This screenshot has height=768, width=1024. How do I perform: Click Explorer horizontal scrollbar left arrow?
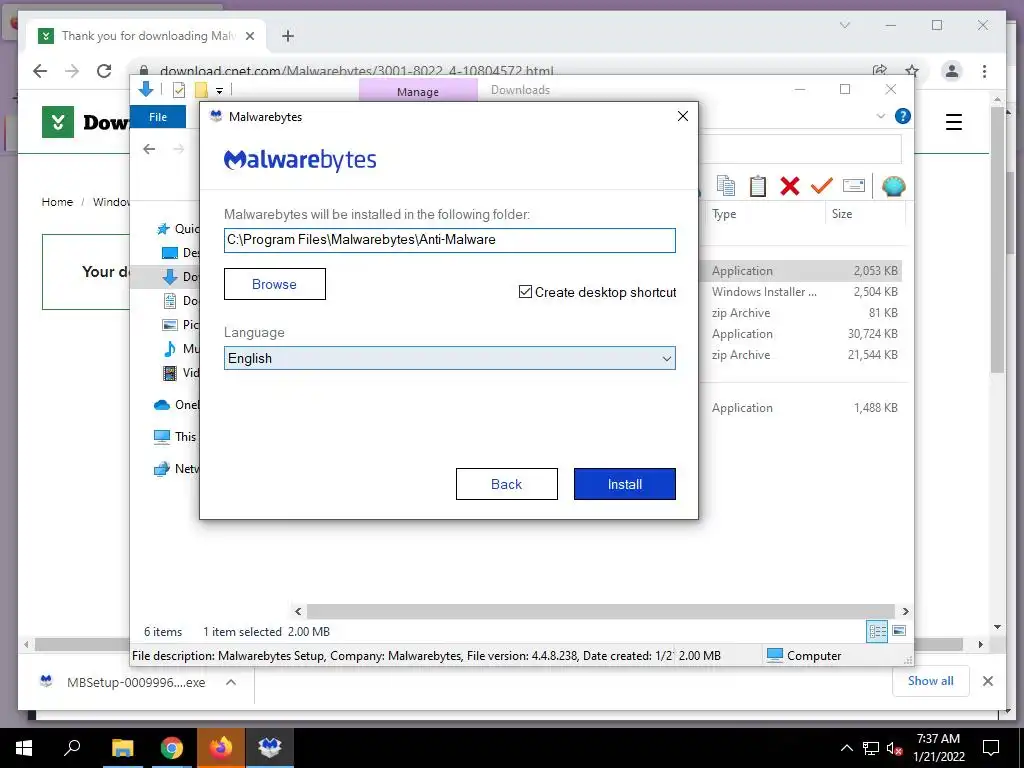pos(298,611)
